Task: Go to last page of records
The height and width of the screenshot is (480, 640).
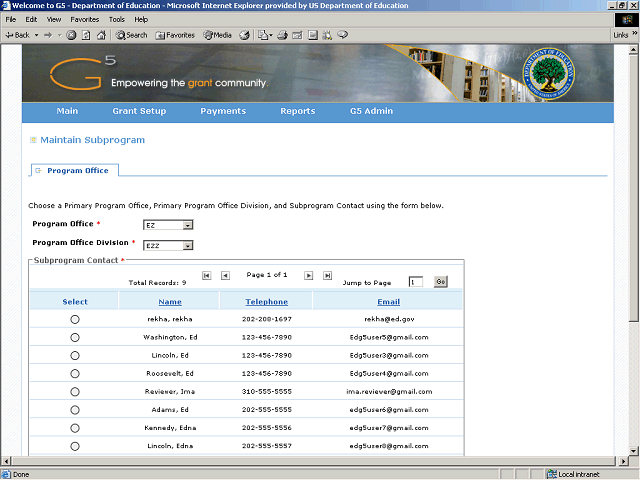Action: click(x=328, y=275)
